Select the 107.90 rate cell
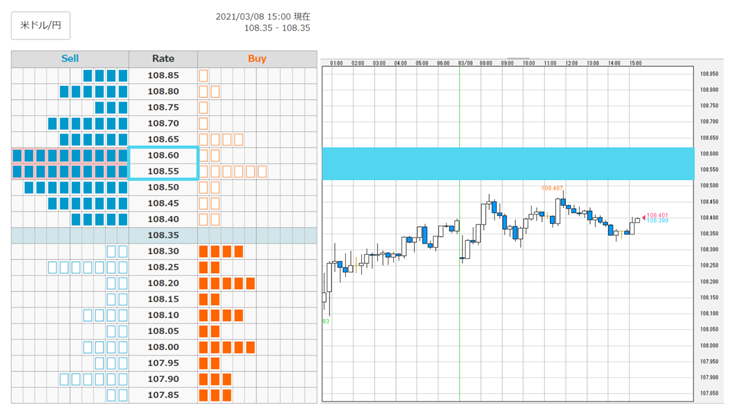736x411 pixels. point(163,379)
